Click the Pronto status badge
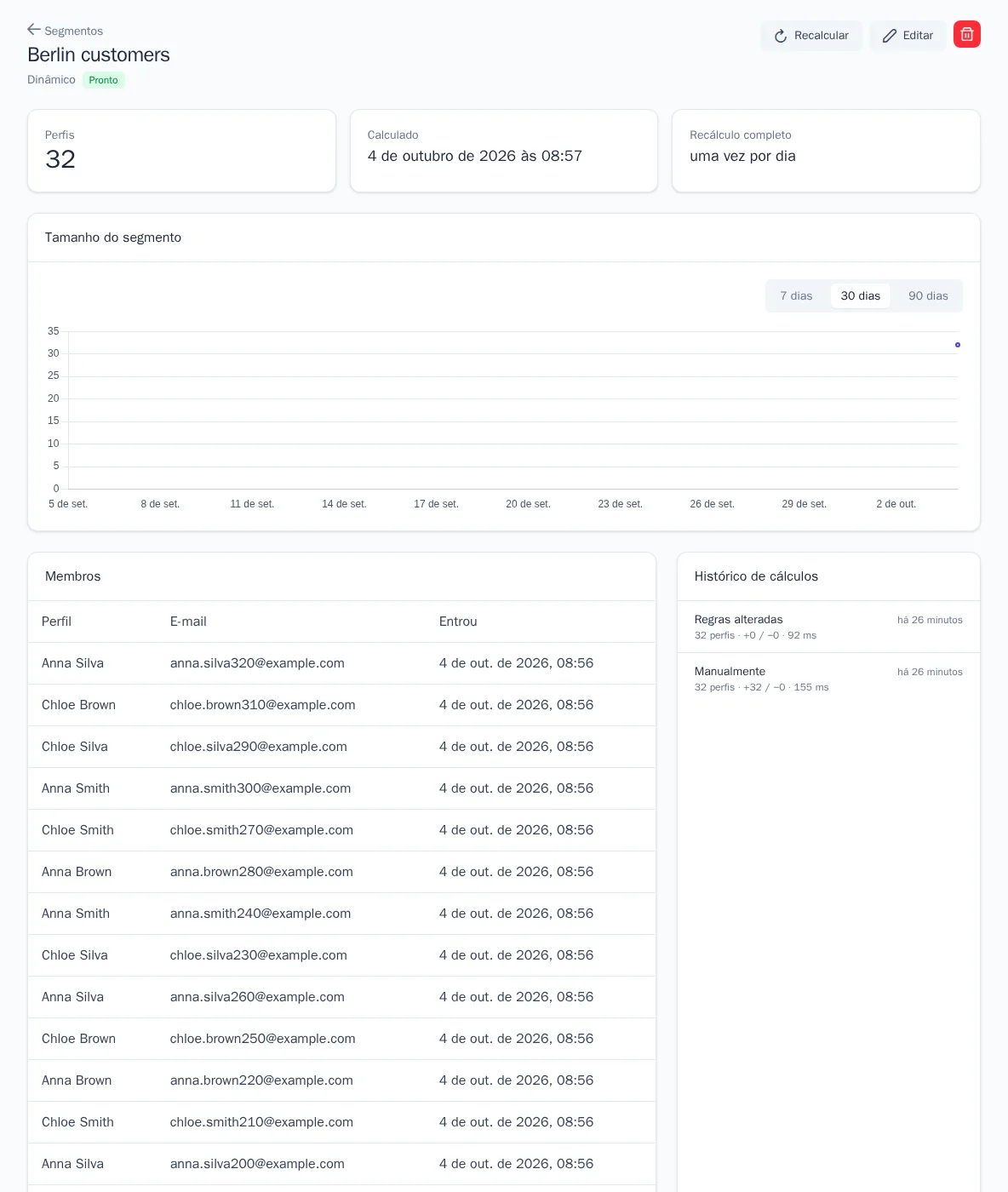The image size is (1008, 1192). click(103, 80)
